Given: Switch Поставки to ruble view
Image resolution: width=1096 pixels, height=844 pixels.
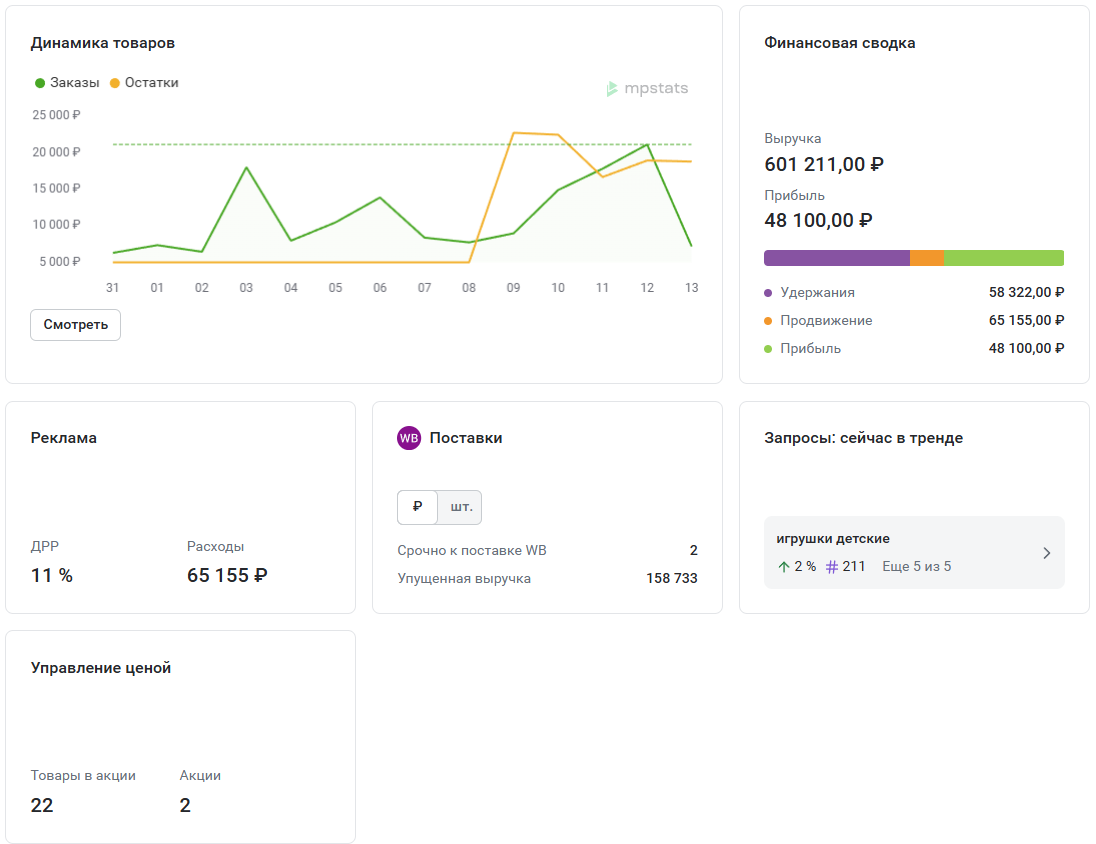Looking at the screenshot, I should (418, 507).
